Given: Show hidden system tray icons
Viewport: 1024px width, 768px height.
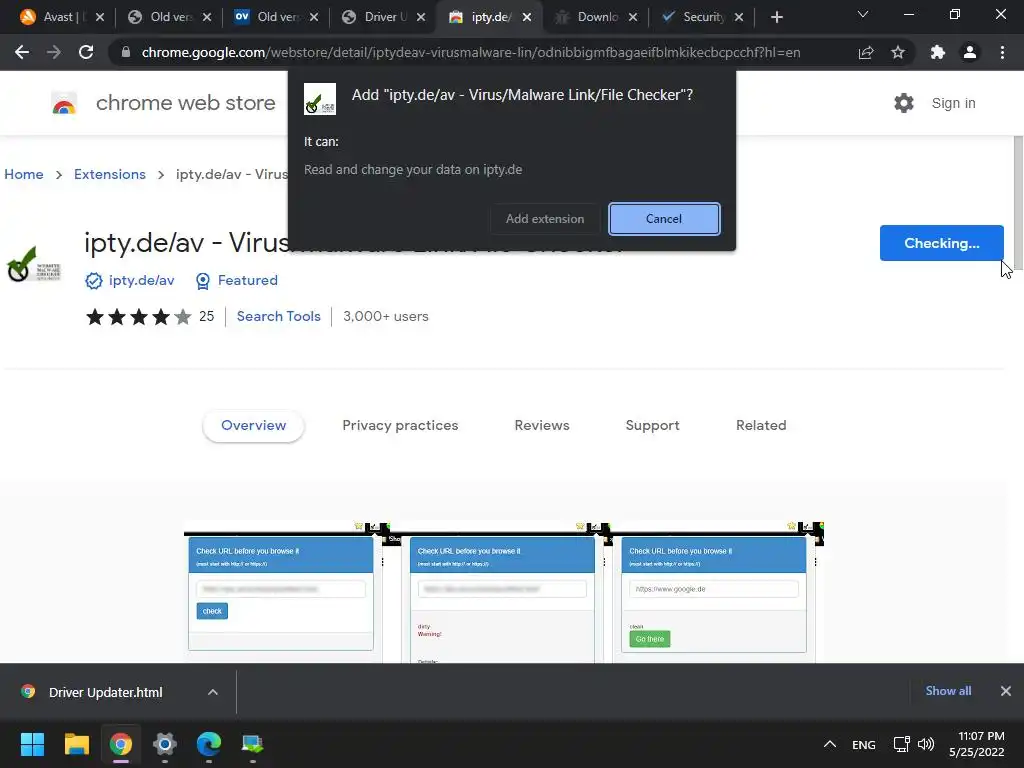Looking at the screenshot, I should point(830,744).
